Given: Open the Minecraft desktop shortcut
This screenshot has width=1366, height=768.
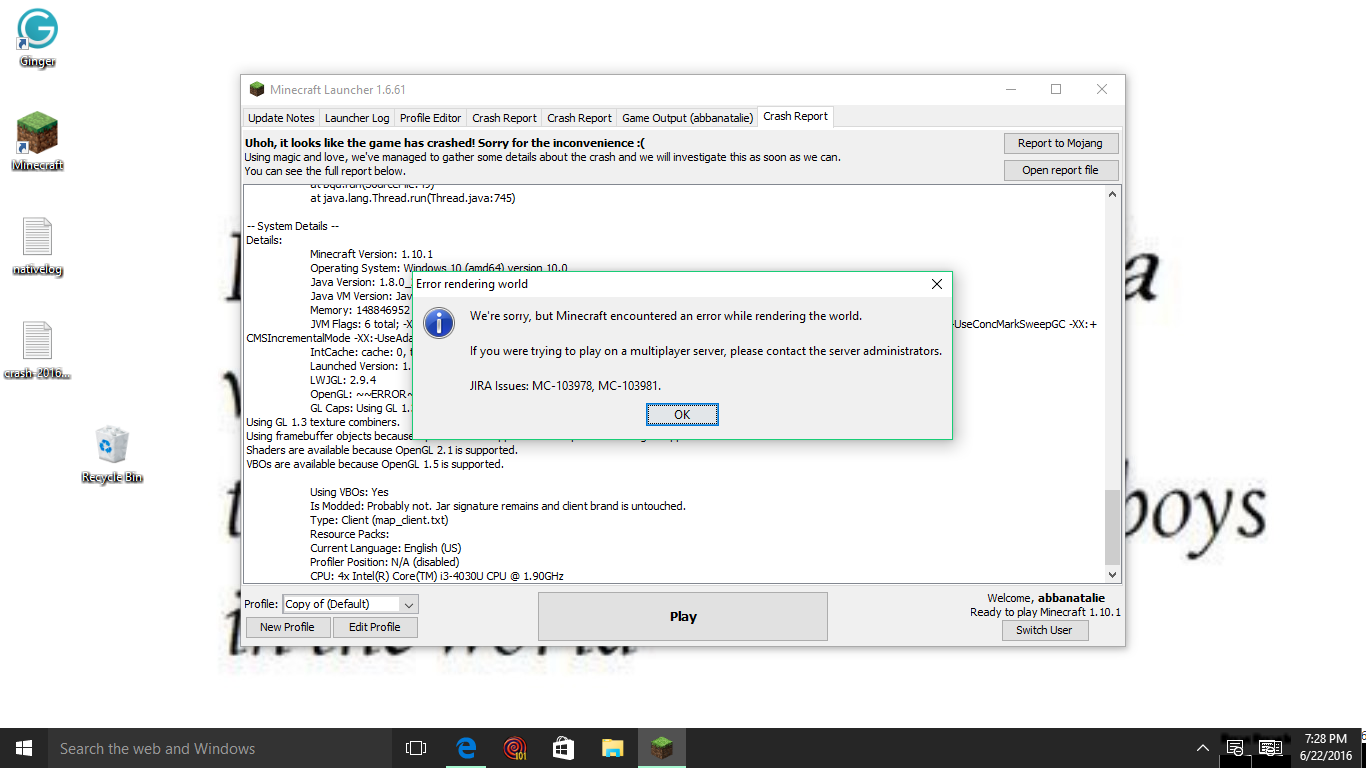Looking at the screenshot, I should [38, 135].
